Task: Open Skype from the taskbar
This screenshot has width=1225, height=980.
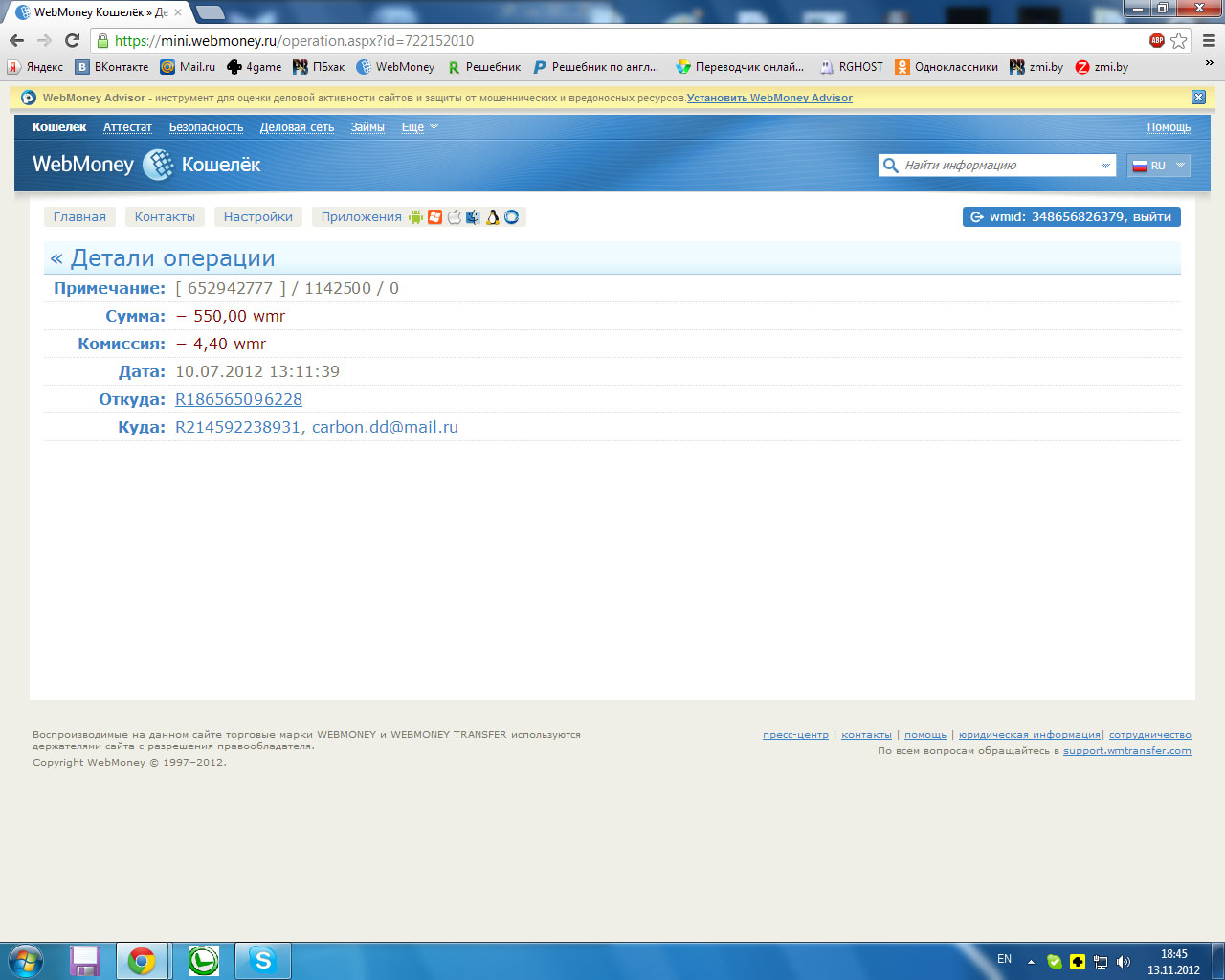Action: (x=263, y=960)
